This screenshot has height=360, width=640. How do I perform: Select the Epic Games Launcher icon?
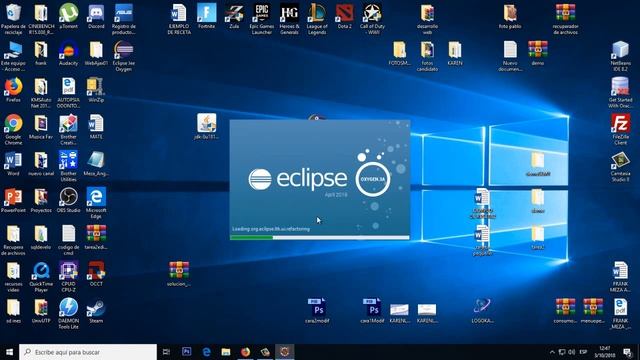click(x=262, y=19)
